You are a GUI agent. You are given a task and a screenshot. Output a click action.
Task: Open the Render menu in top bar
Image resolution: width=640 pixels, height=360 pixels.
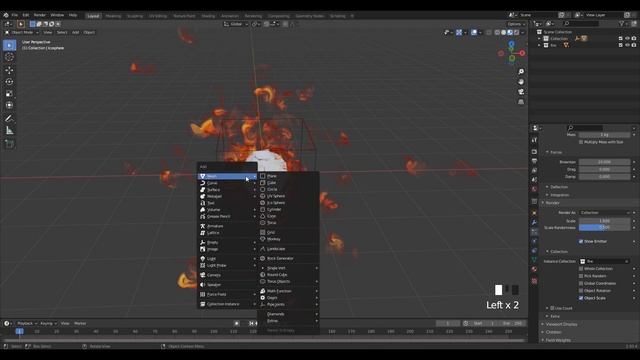point(40,15)
